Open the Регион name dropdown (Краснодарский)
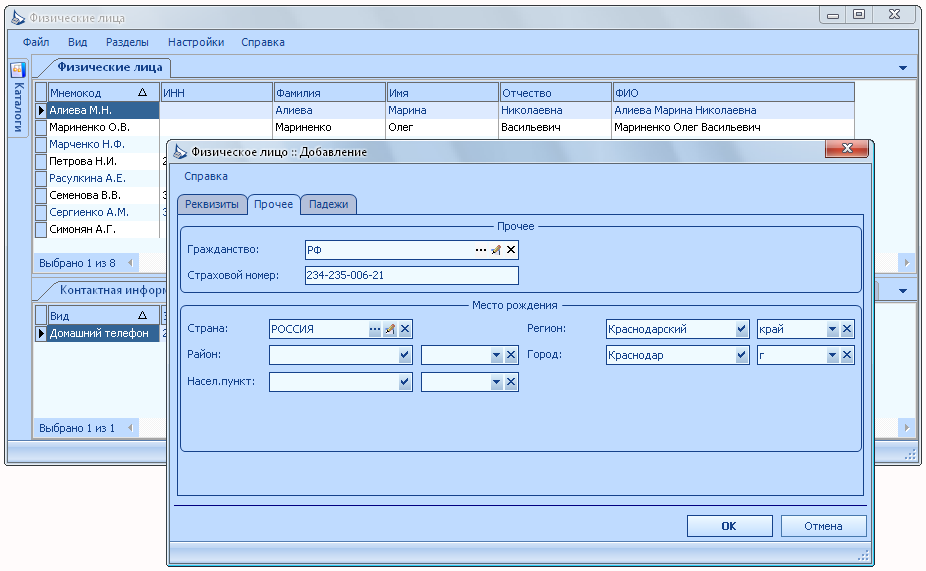This screenshot has height=571, width=926. point(742,329)
